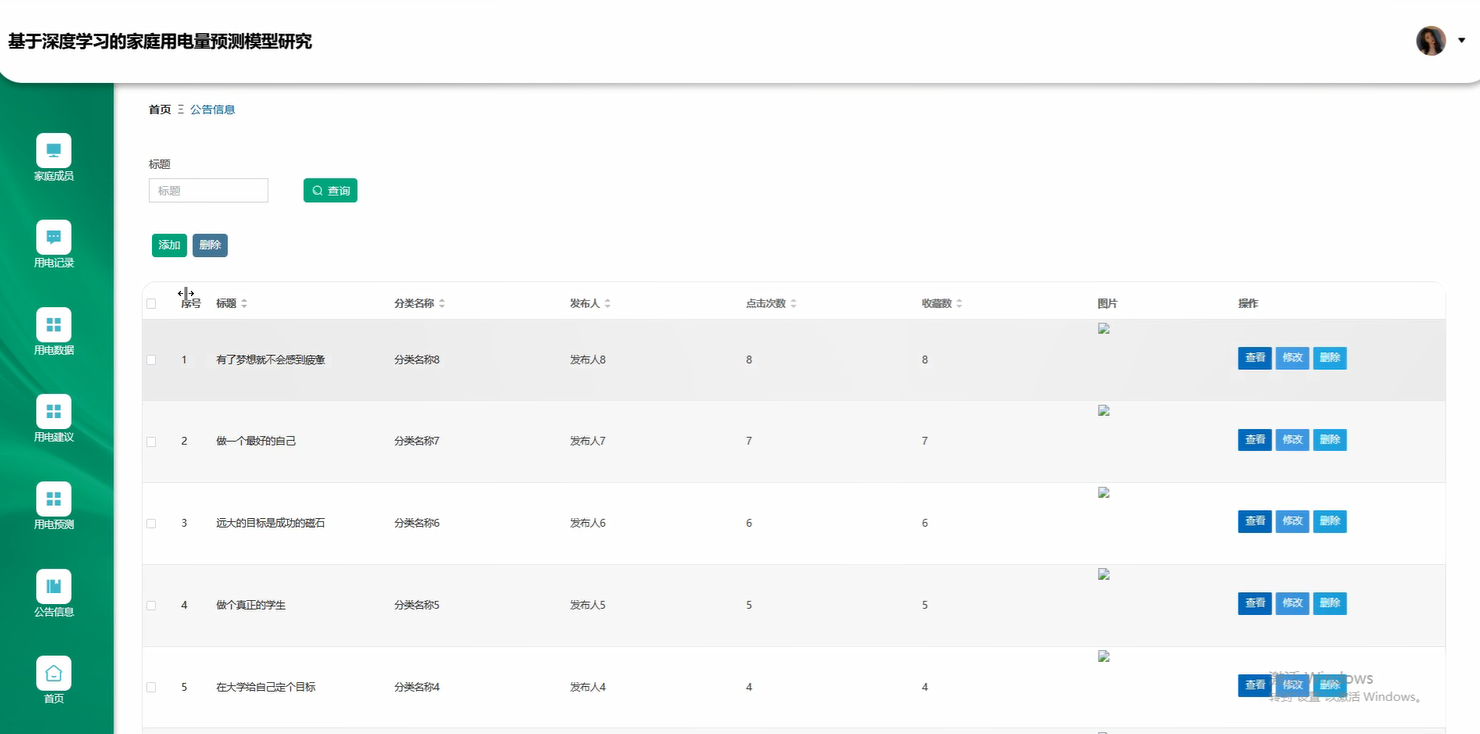Check the box for row 有了梦想就不会感到疲惫
Viewport: 1480px width, 734px height.
point(151,359)
